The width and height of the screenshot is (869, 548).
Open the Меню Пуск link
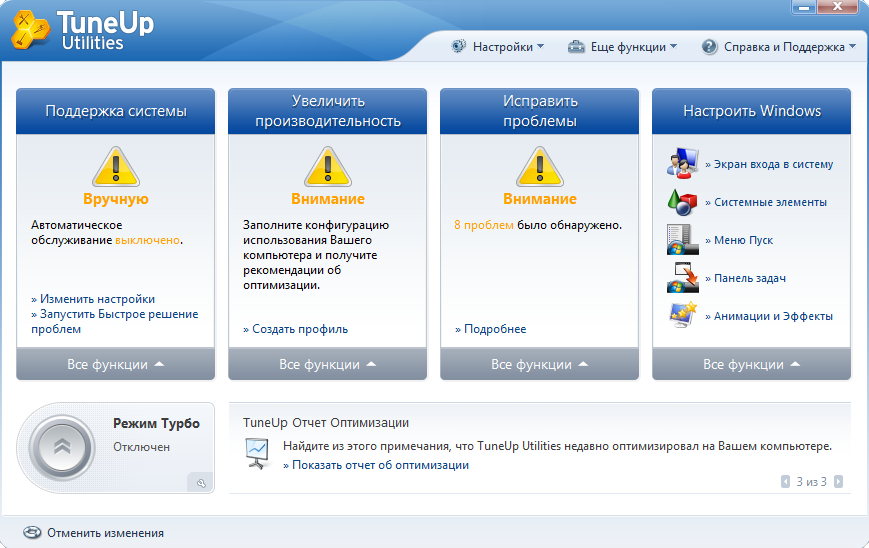[x=739, y=240]
